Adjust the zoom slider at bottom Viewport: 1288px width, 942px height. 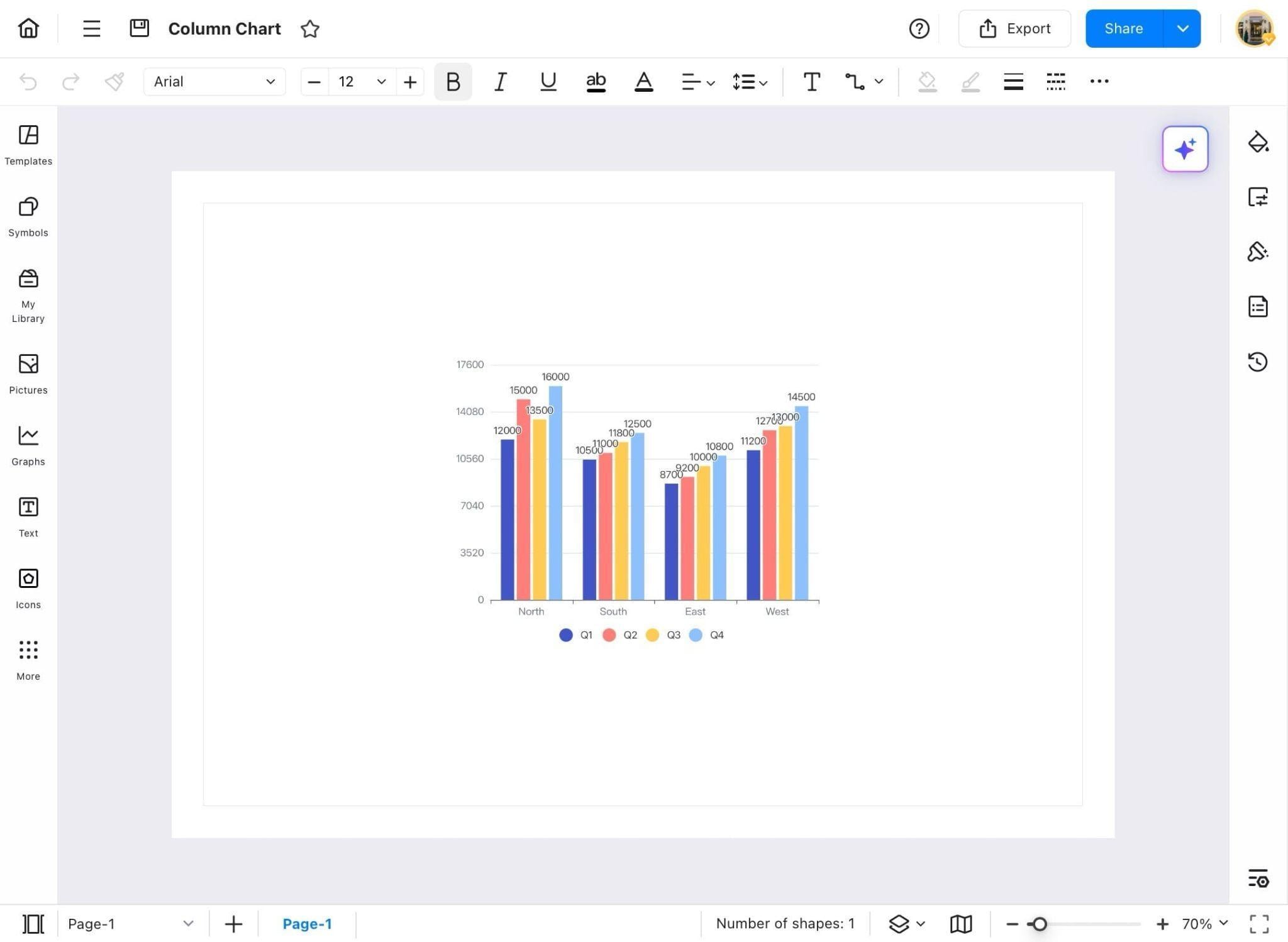(1040, 924)
